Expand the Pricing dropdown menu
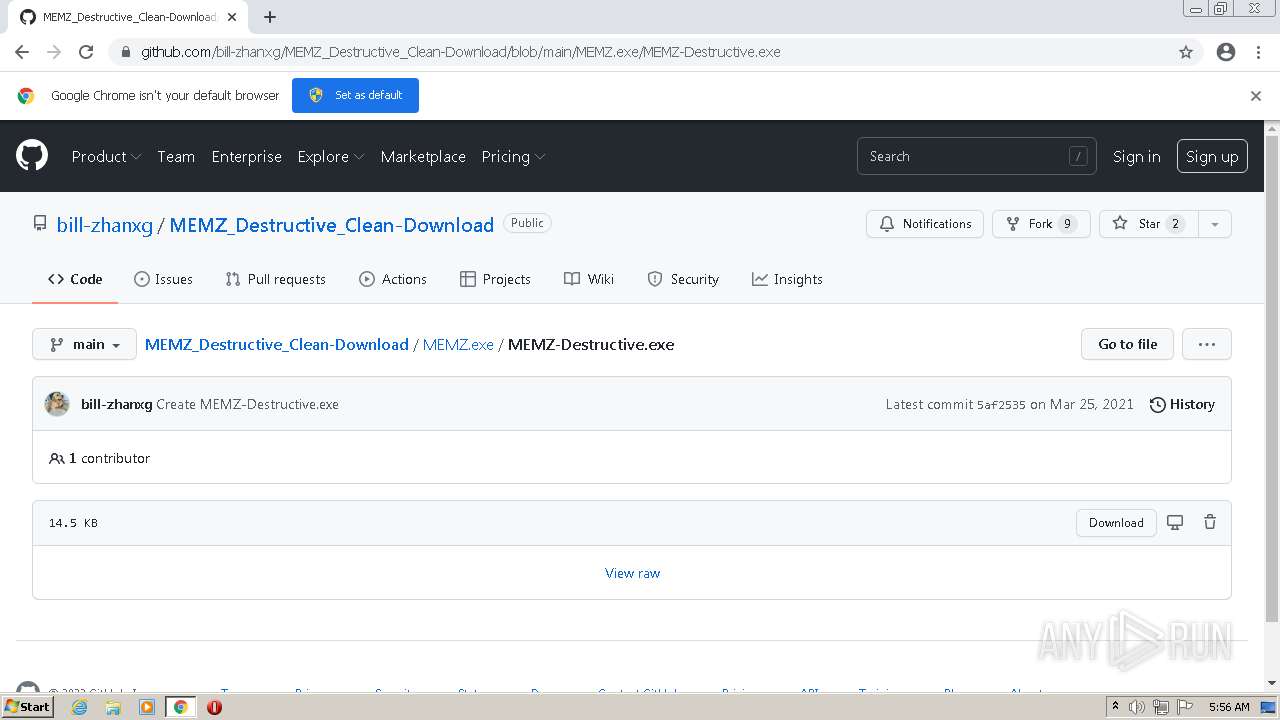The height and width of the screenshot is (720, 1280). tap(513, 156)
